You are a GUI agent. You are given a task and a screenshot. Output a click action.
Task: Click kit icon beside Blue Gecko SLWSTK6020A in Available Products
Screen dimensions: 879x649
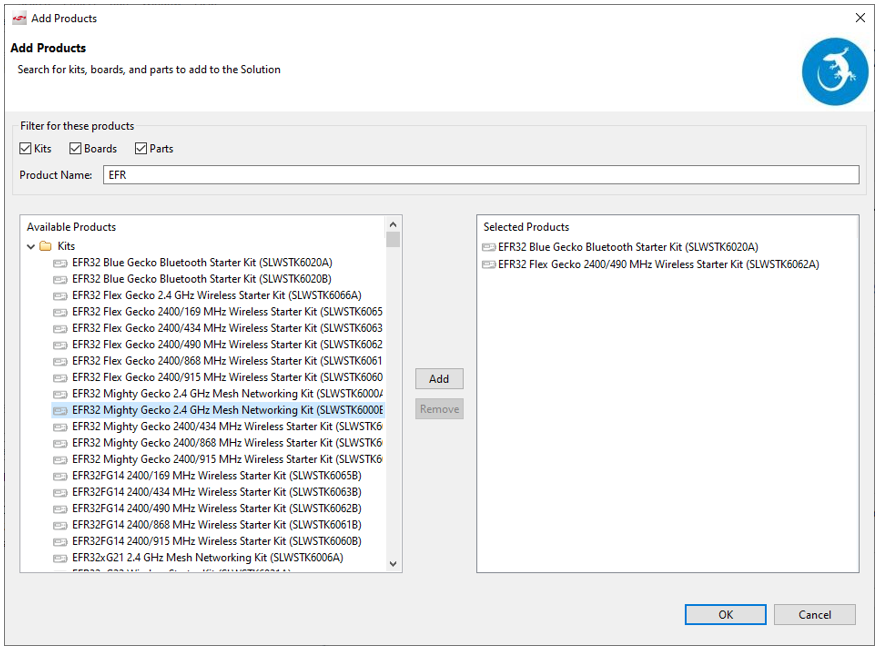[60, 263]
